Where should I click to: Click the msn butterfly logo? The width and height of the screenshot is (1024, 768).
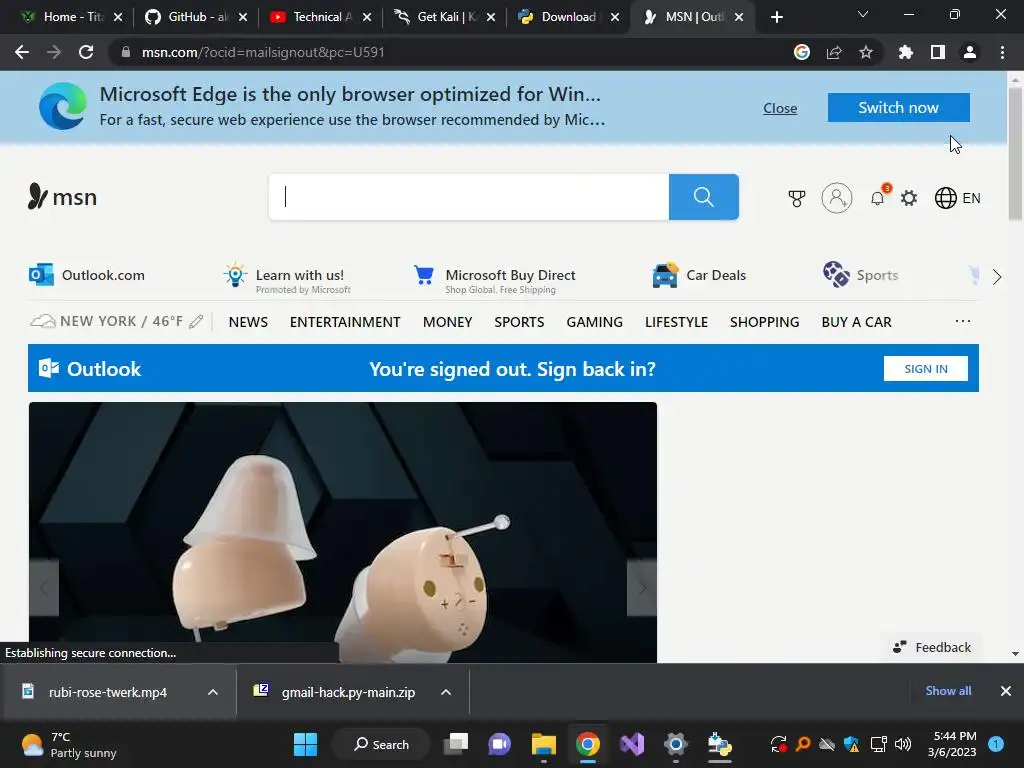tap(62, 197)
